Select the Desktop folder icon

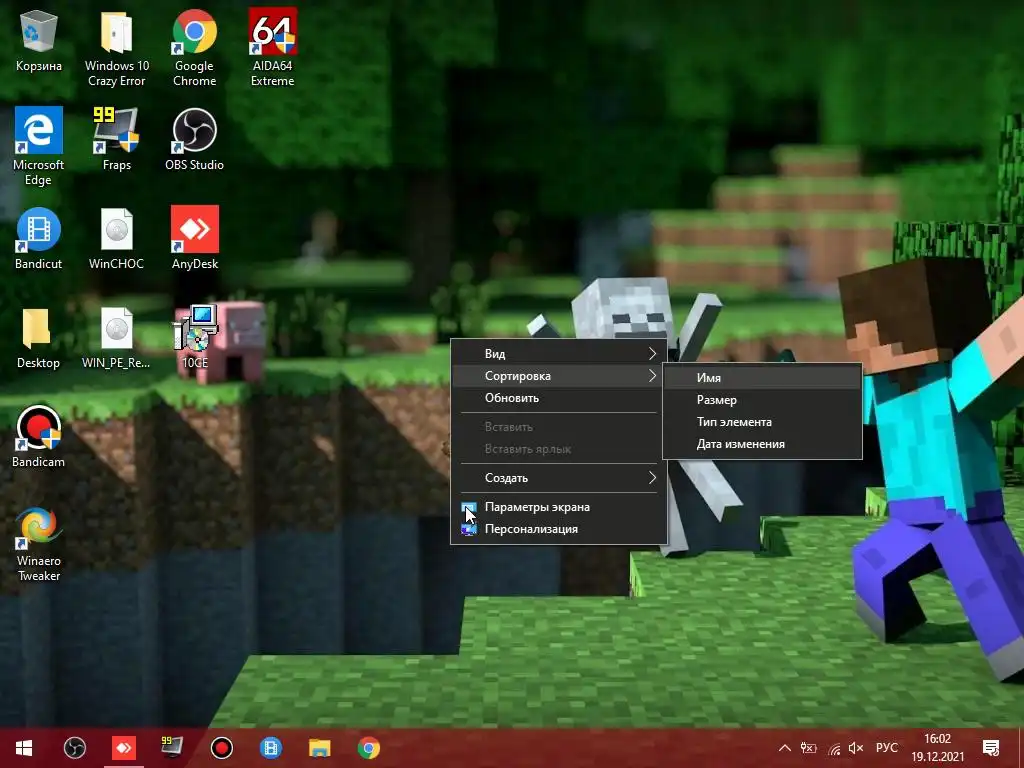click(39, 337)
